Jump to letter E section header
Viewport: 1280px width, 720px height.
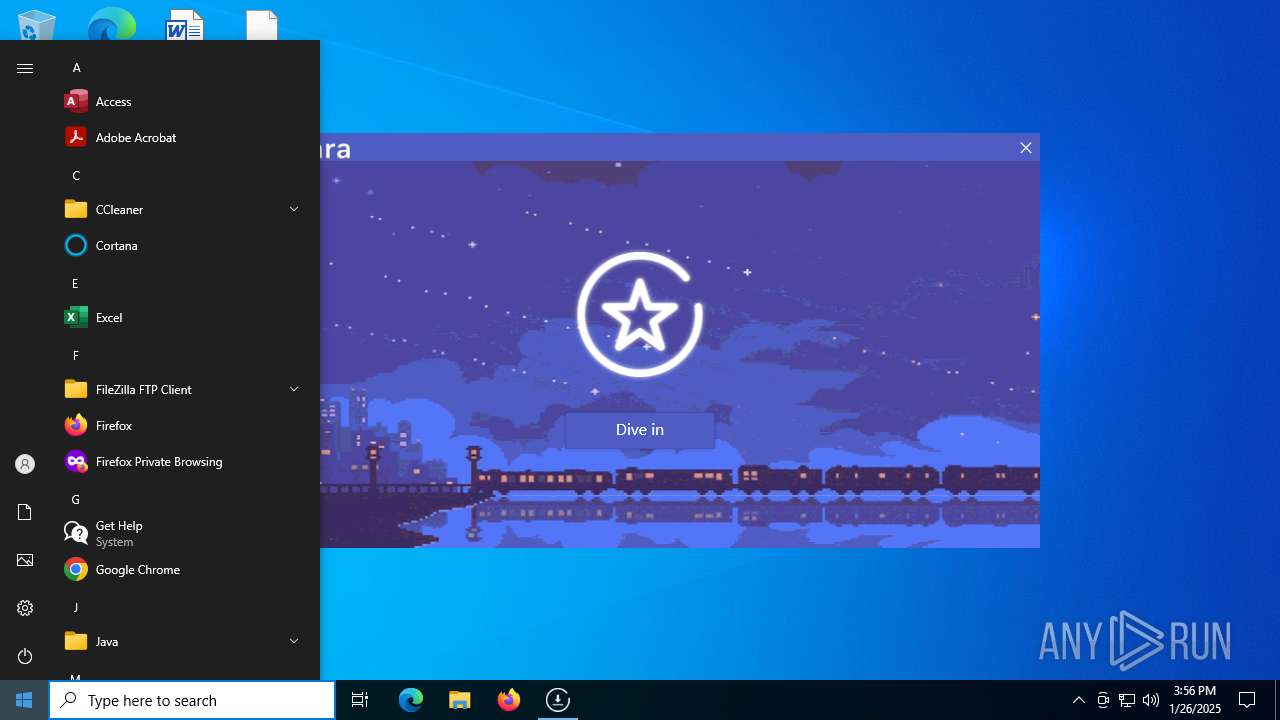[75, 284]
